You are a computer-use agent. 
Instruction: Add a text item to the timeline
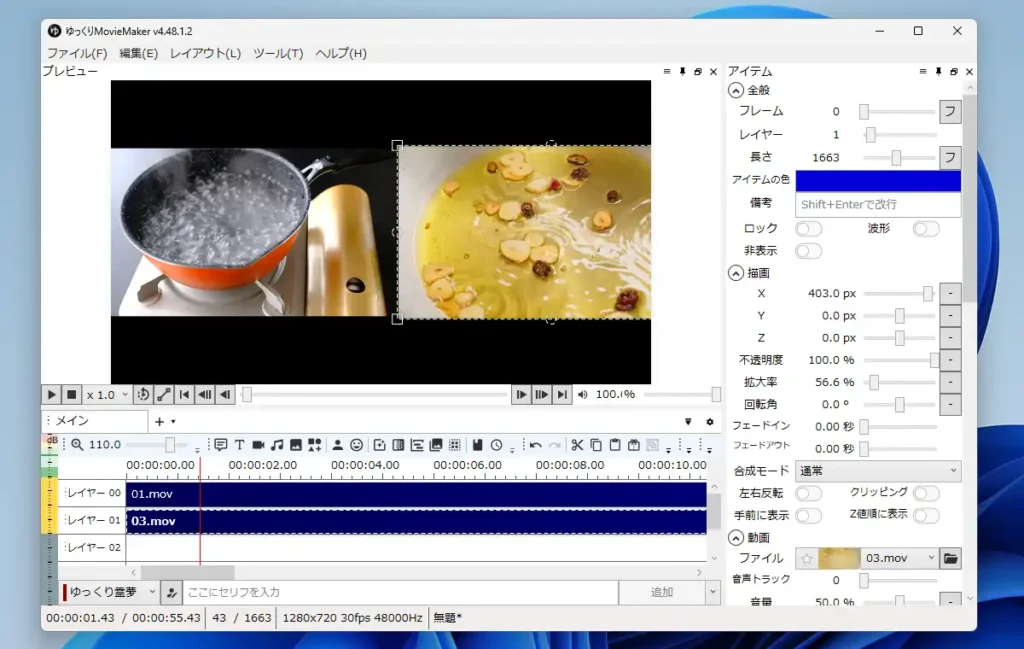tap(240, 445)
